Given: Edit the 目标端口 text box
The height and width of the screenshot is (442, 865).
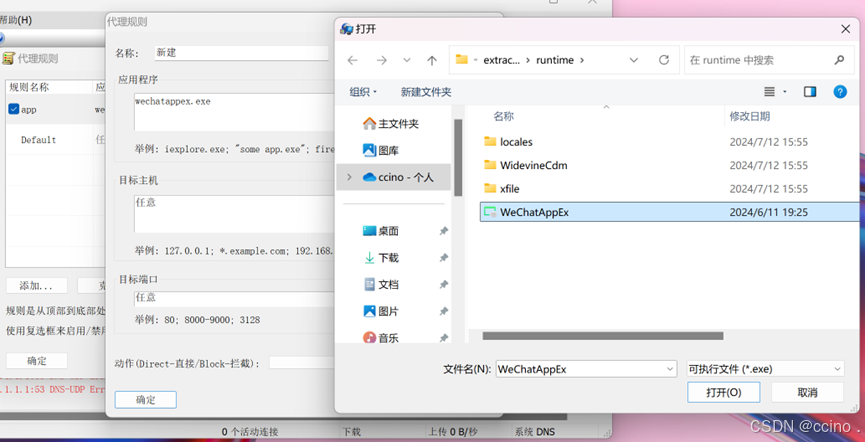Looking at the screenshot, I should [233, 299].
